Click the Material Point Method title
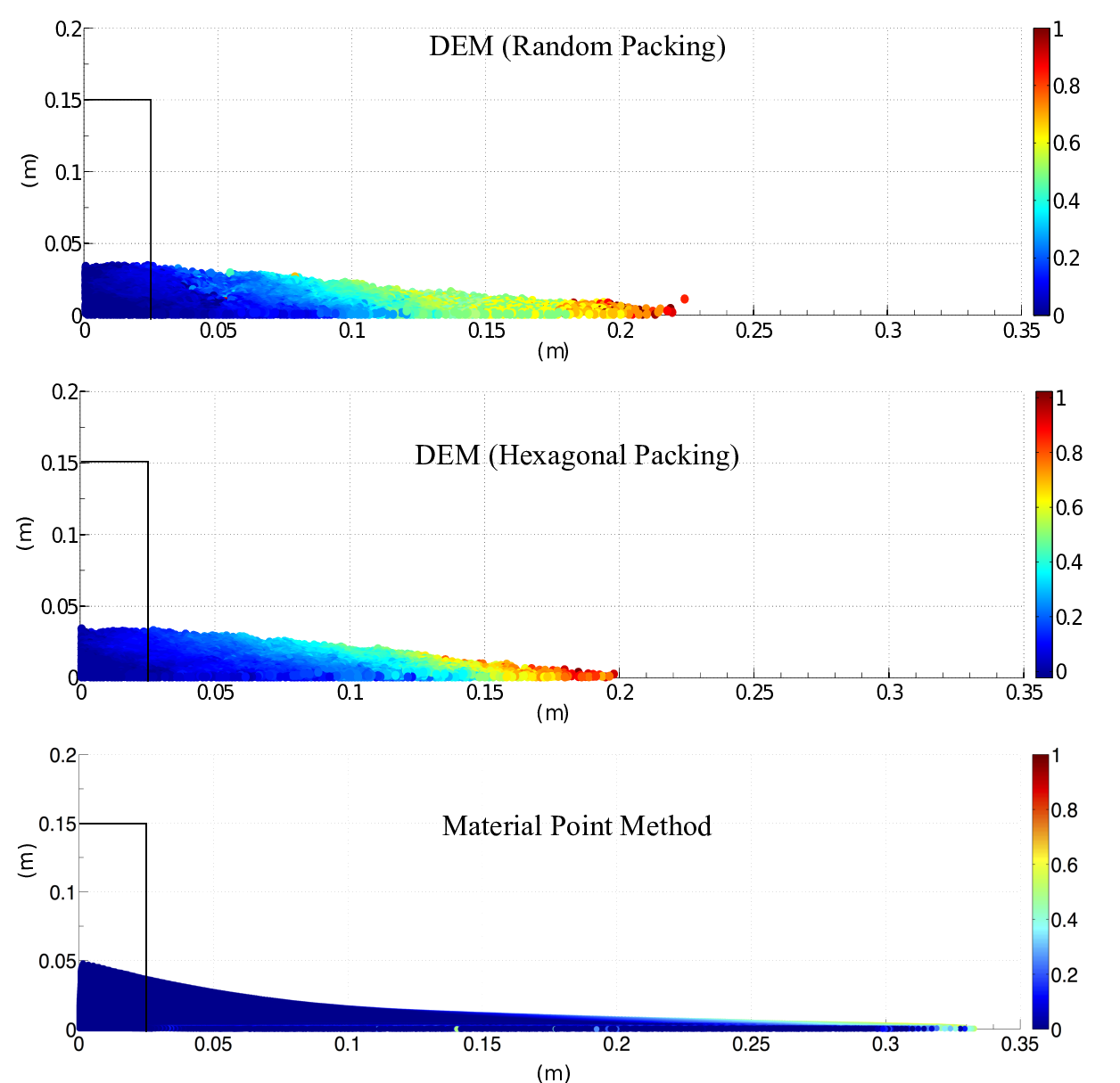 (x=577, y=826)
